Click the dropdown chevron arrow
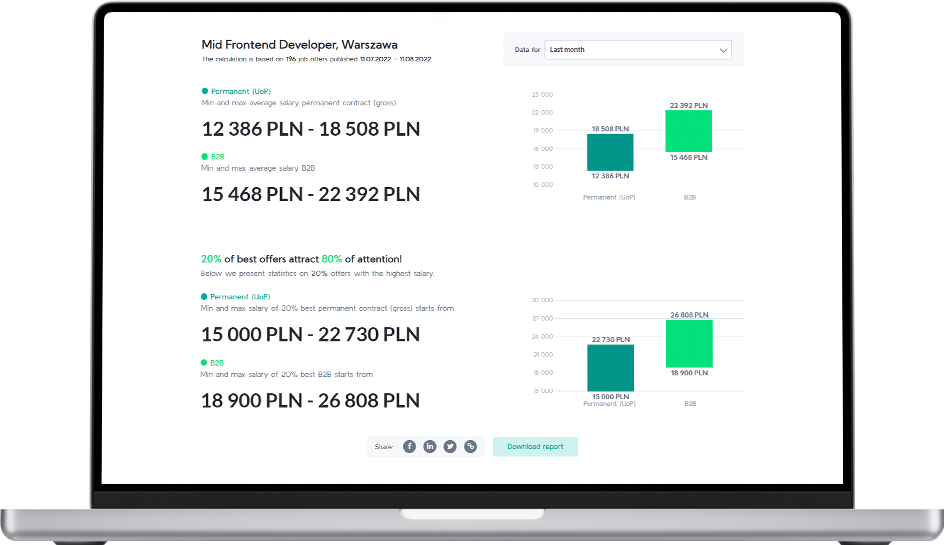 tap(723, 50)
